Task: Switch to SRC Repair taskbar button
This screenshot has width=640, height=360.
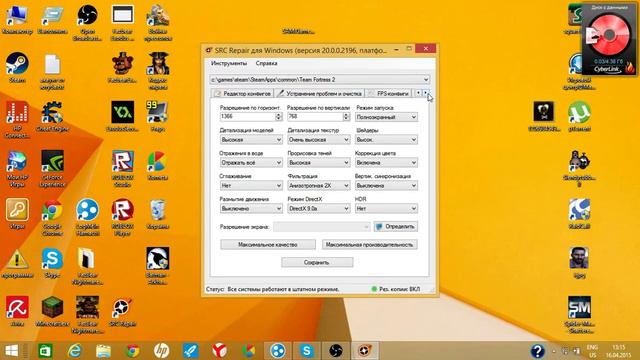Action: click(x=365, y=351)
